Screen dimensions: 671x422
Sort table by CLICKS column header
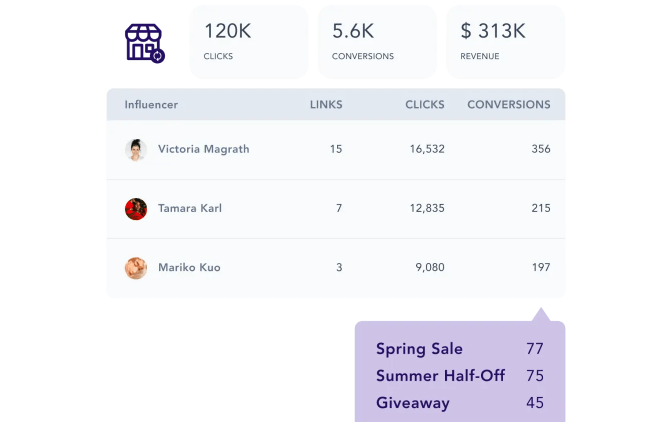pos(425,104)
